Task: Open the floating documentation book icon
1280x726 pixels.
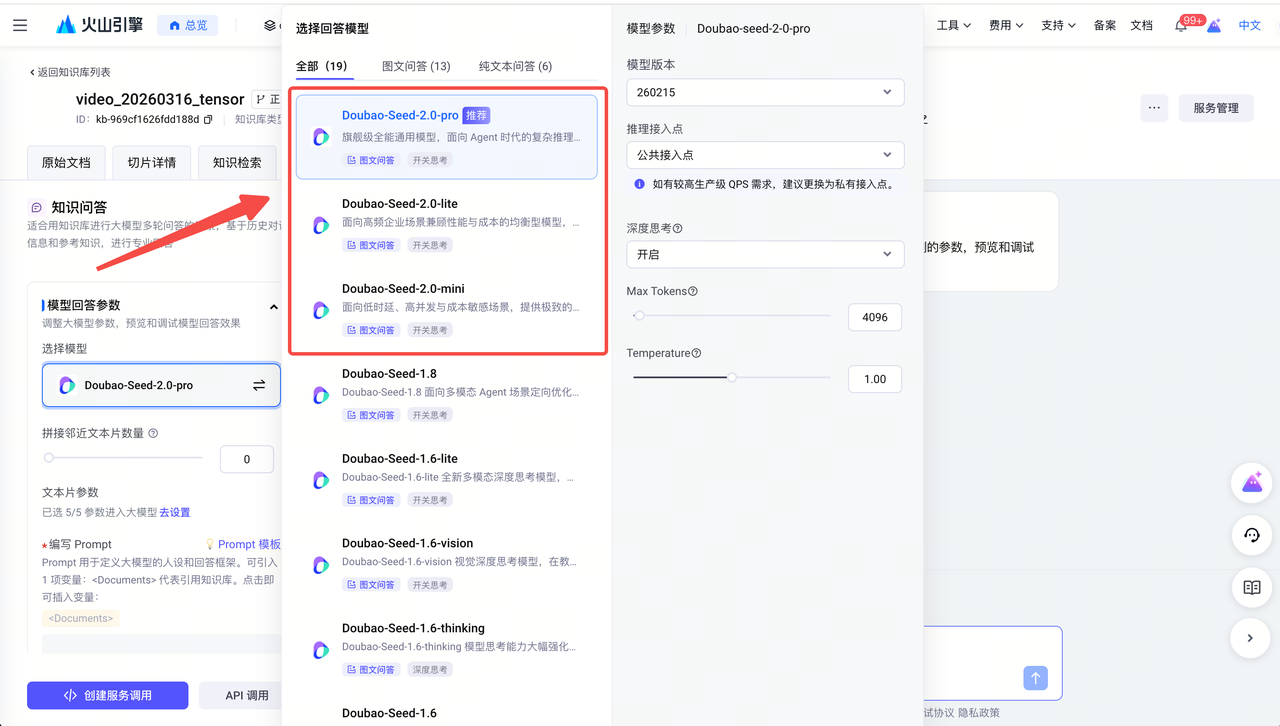Action: pyautogui.click(x=1251, y=588)
